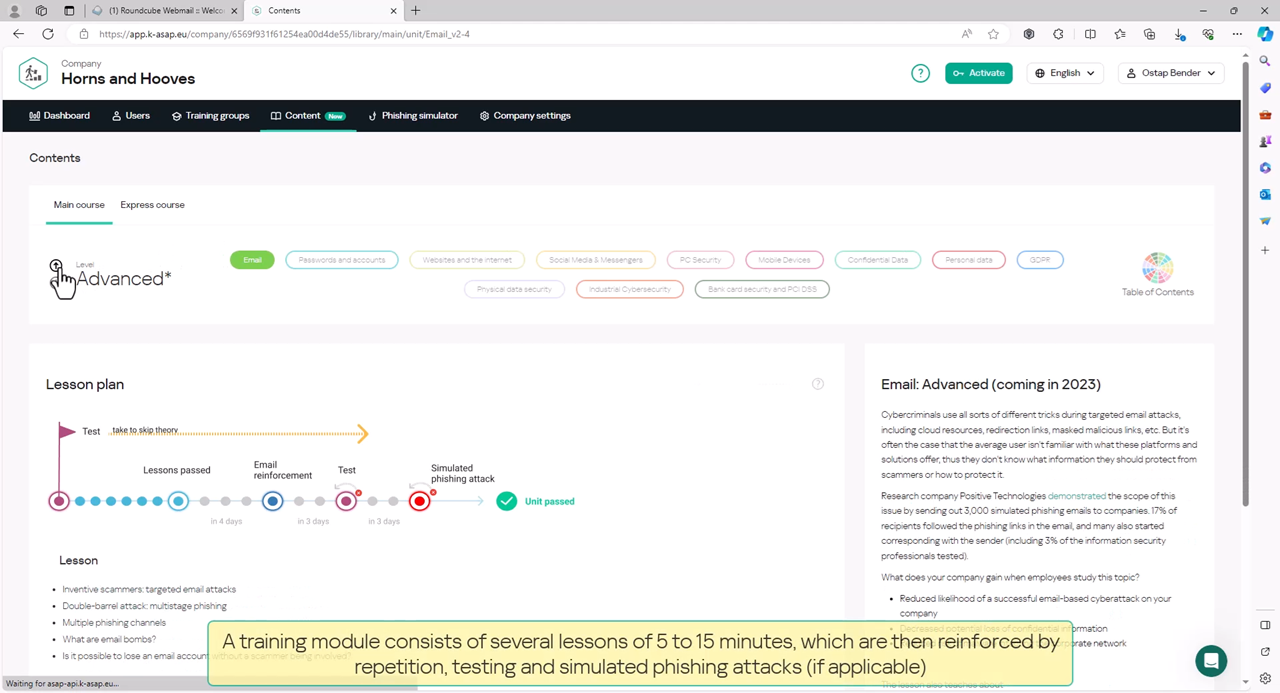
Task: Click the Lesson plan help icon
Action: (817, 384)
